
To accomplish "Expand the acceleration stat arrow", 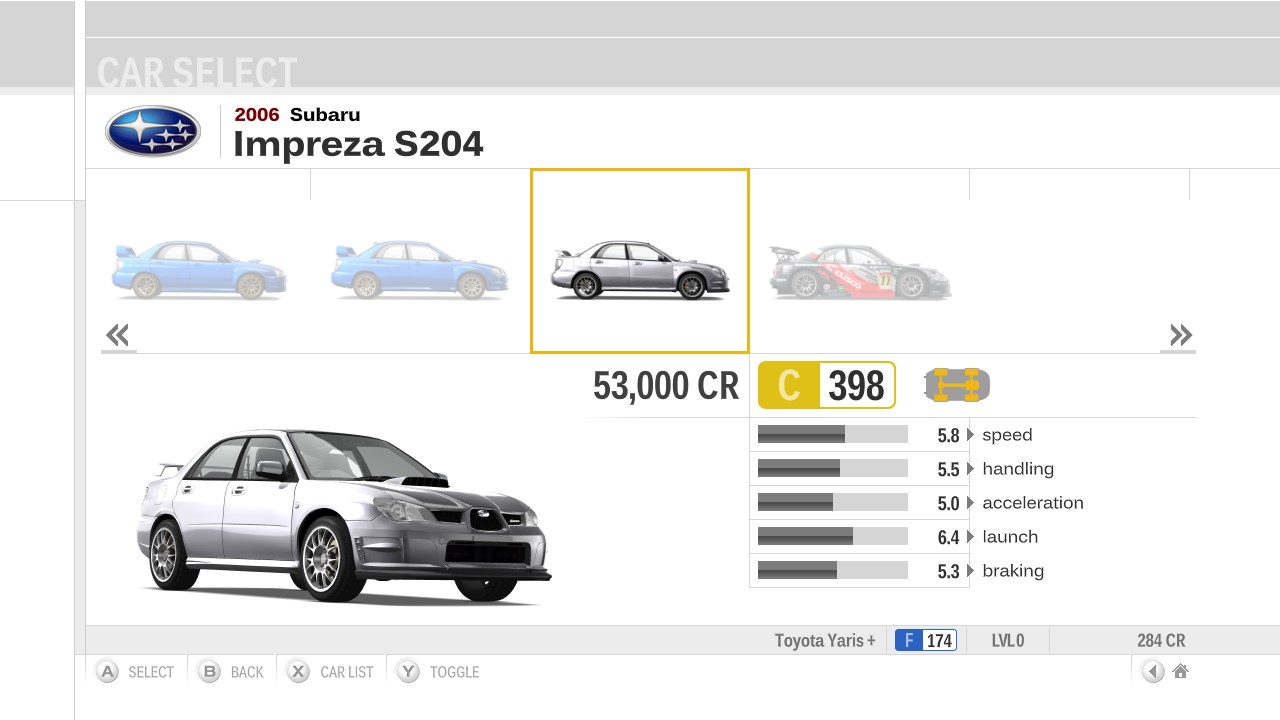I will 970,503.
